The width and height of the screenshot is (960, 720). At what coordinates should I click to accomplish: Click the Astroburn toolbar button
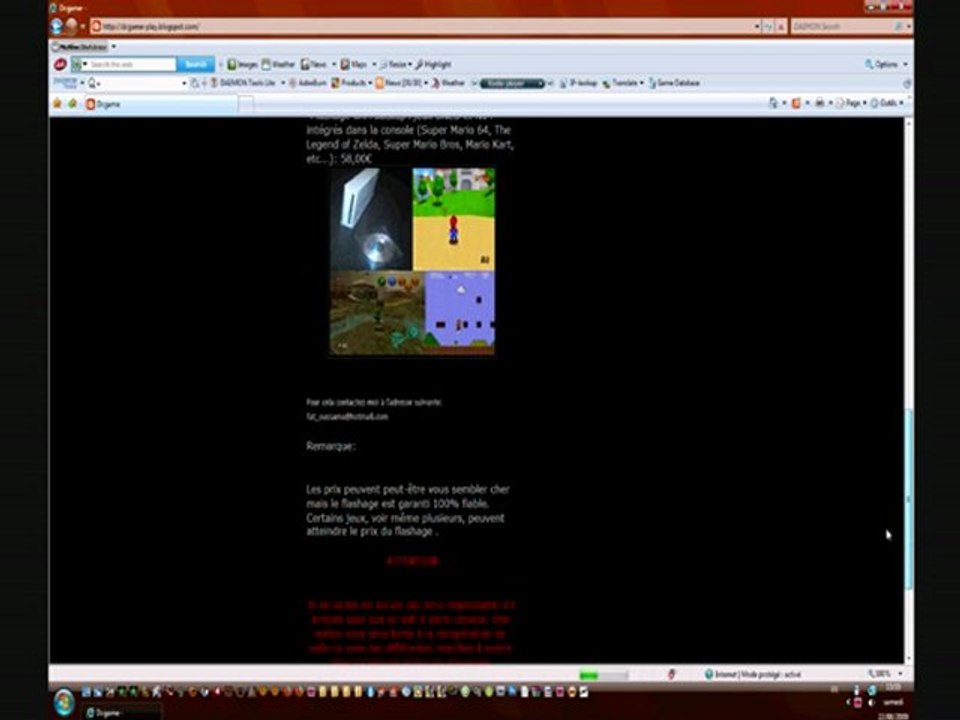[307, 83]
